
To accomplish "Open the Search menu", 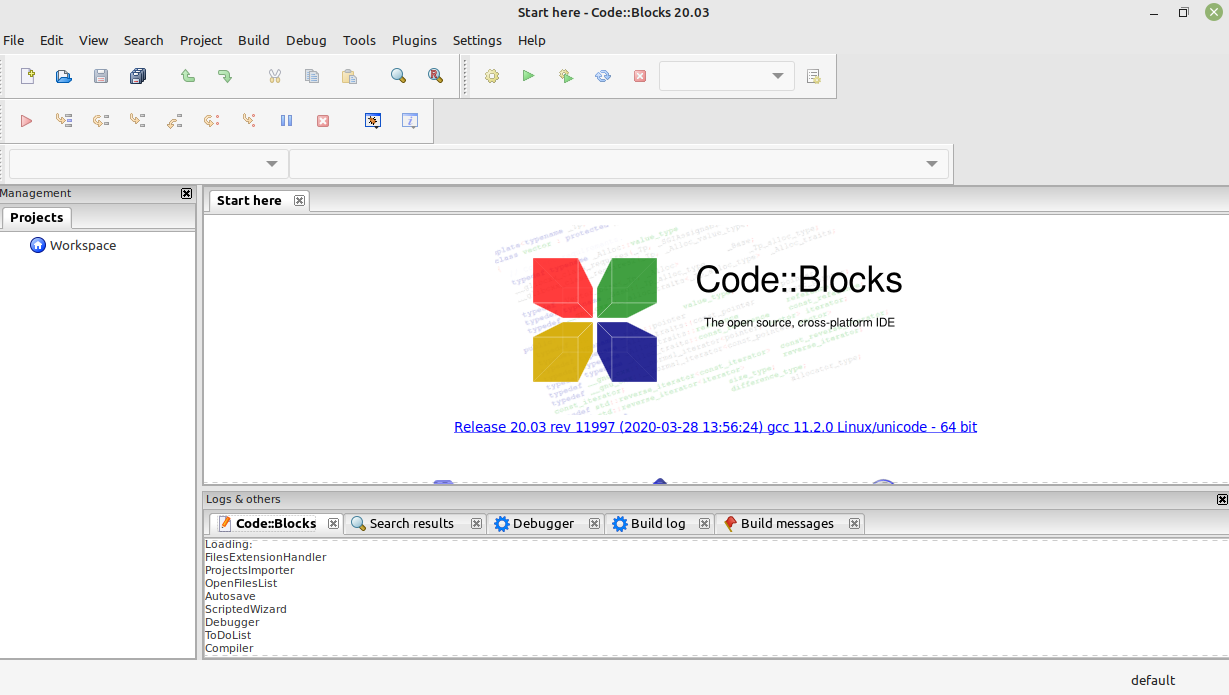I will [143, 40].
